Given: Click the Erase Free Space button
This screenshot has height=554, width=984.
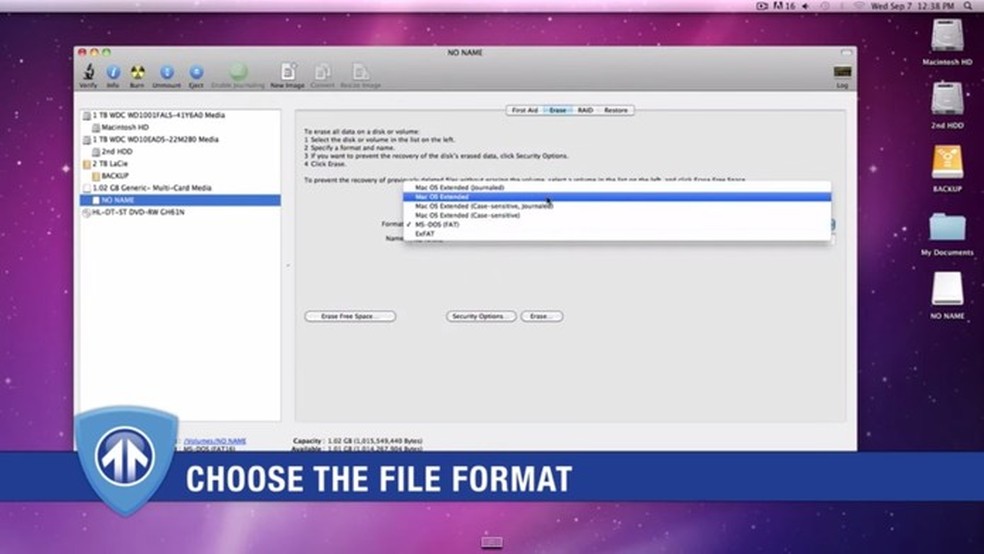Looking at the screenshot, I should [x=350, y=316].
